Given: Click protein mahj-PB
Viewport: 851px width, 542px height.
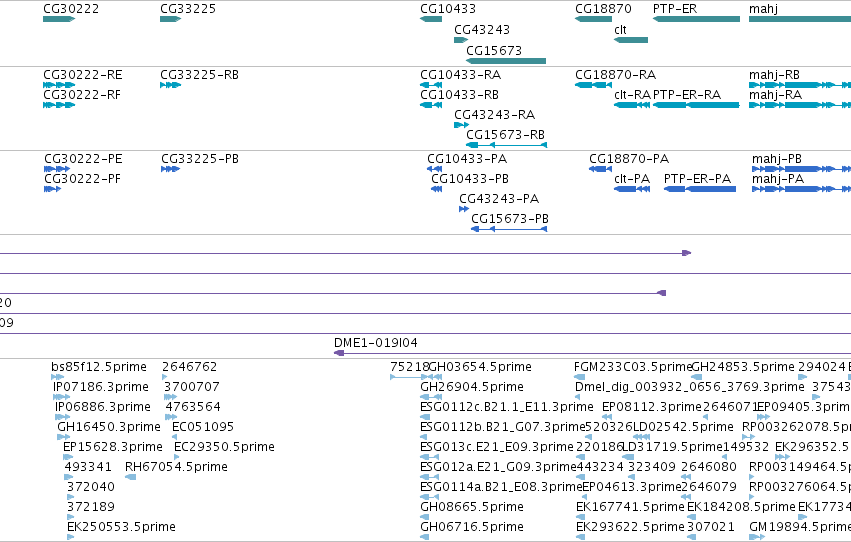Looking at the screenshot, I should pyautogui.click(x=802, y=169).
